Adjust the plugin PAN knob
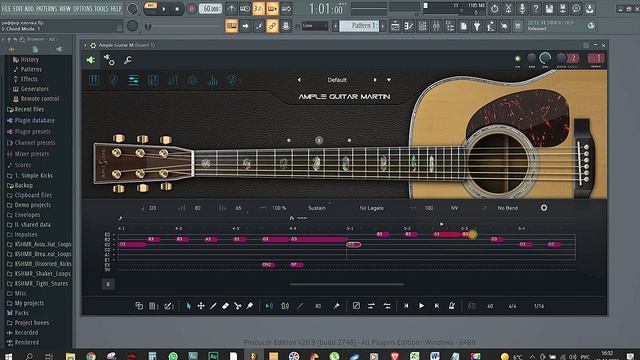 (531, 58)
